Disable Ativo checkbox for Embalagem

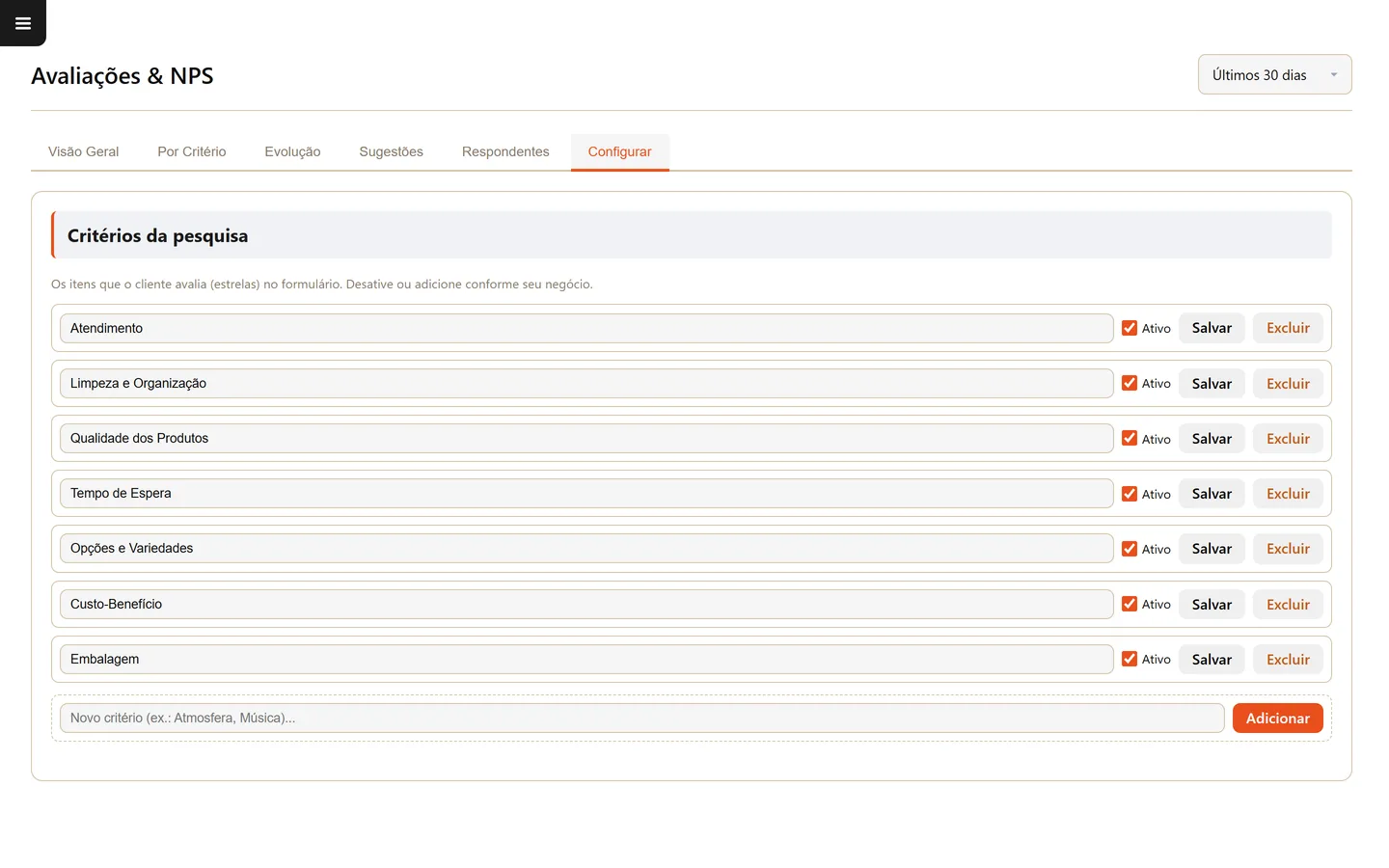click(1130, 659)
